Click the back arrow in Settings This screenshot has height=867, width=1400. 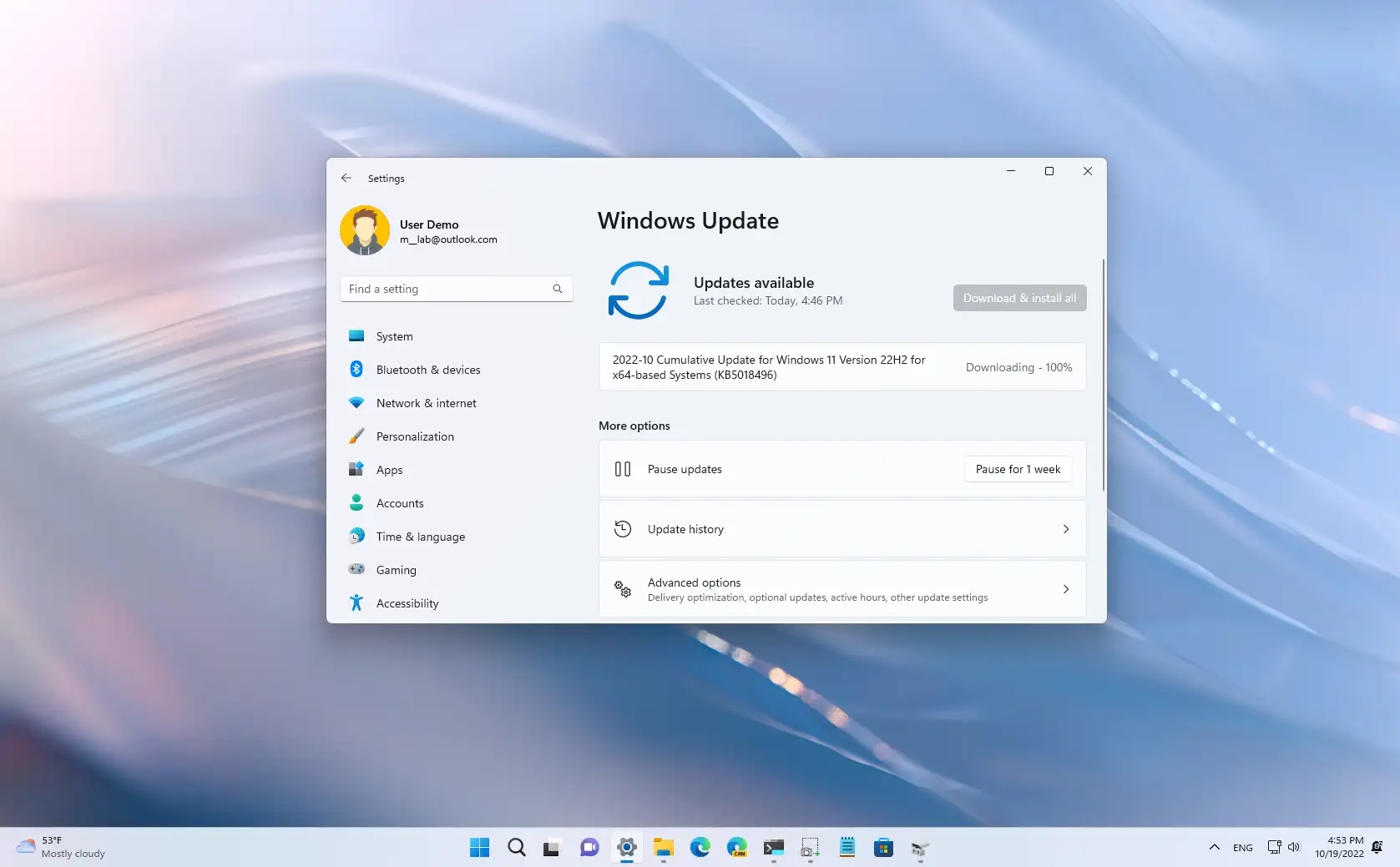pyautogui.click(x=346, y=178)
